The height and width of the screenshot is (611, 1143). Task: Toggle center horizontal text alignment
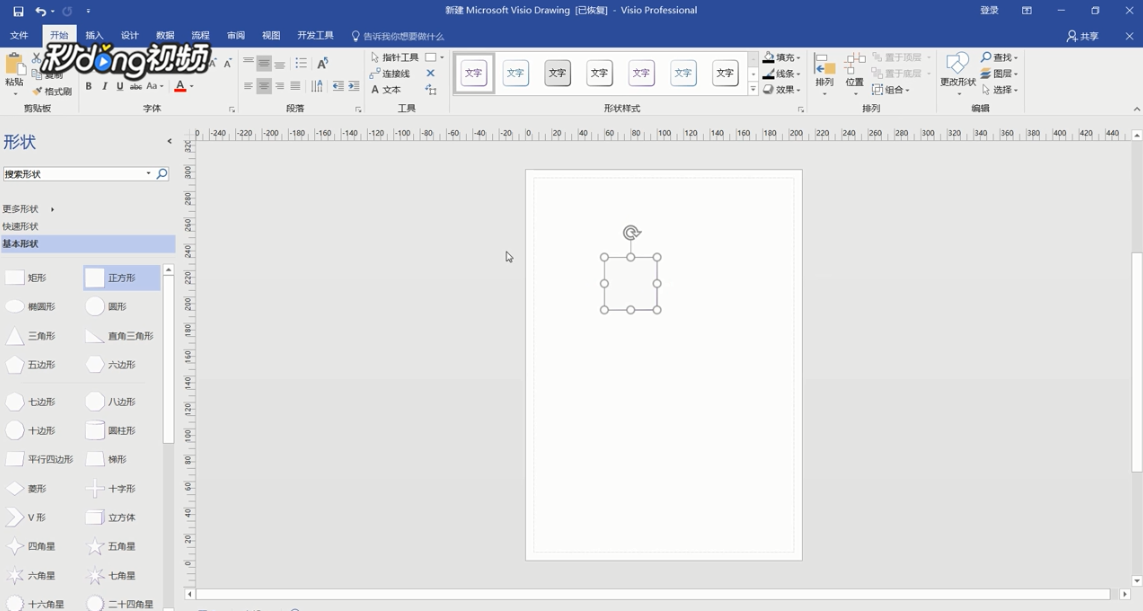264,86
